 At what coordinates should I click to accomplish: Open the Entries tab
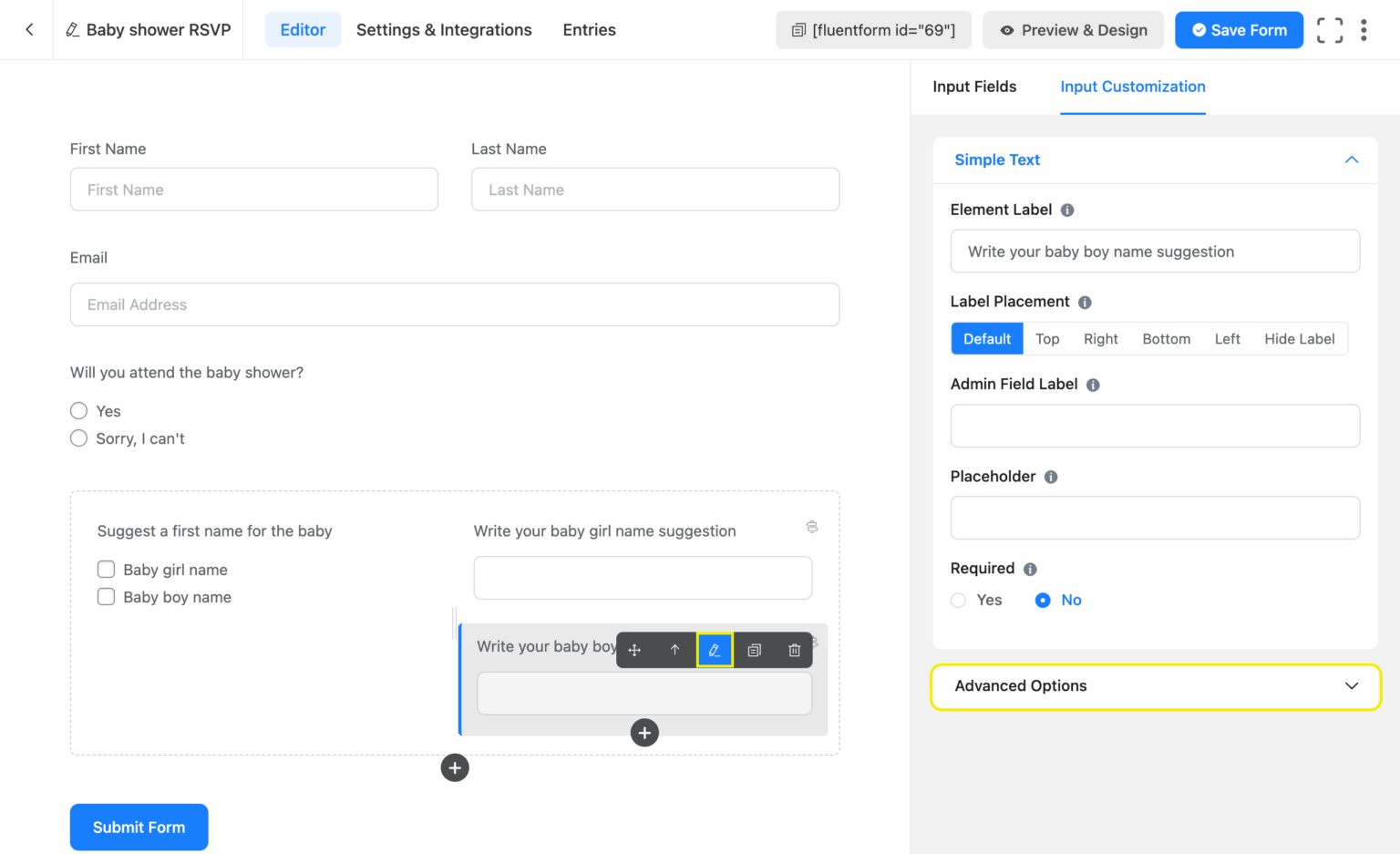click(589, 29)
